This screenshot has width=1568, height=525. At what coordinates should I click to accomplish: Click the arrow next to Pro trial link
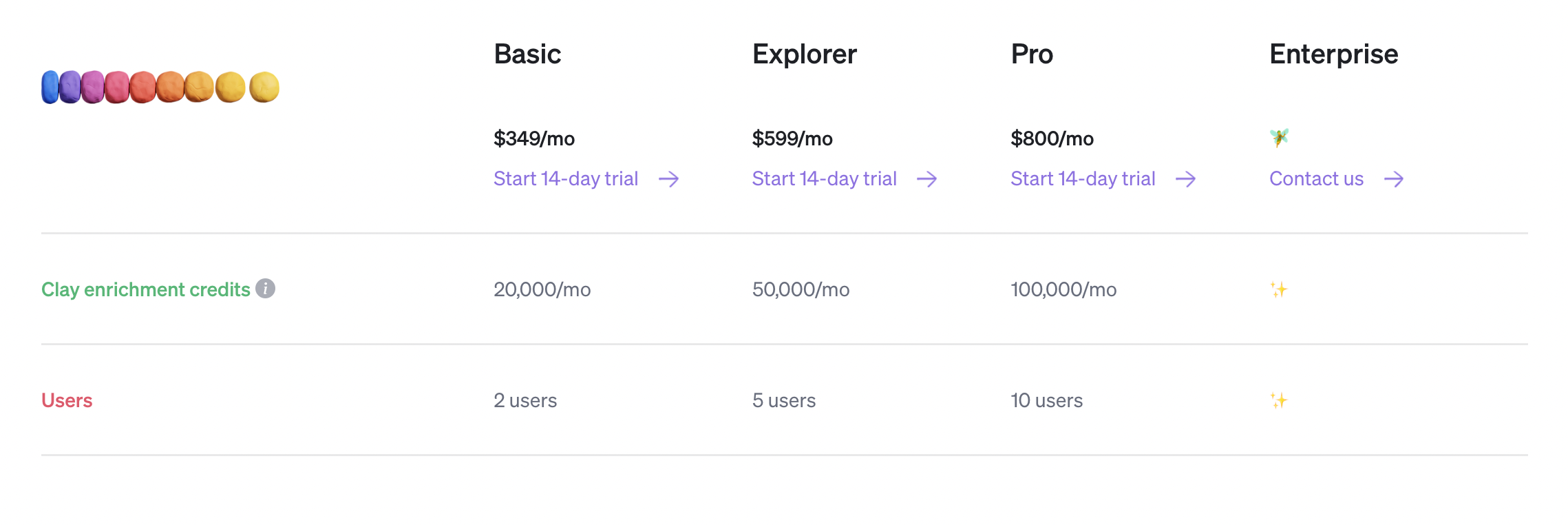tap(1185, 179)
